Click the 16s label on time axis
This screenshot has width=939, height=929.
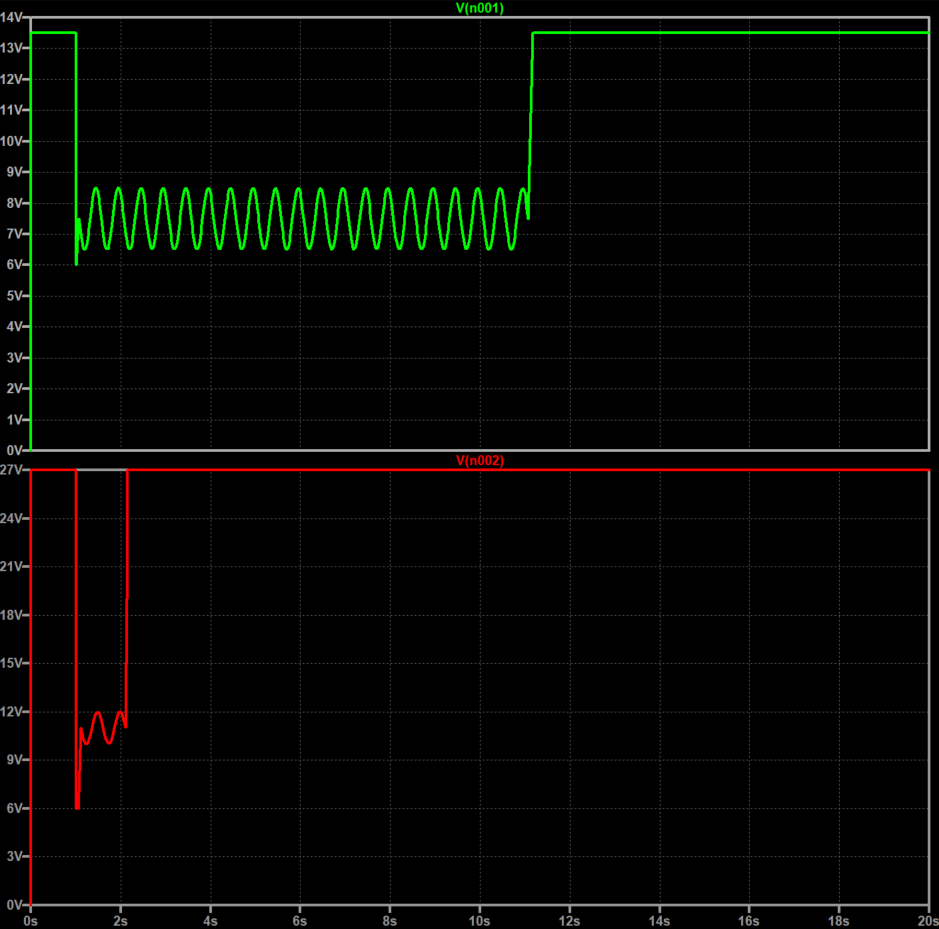click(749, 921)
